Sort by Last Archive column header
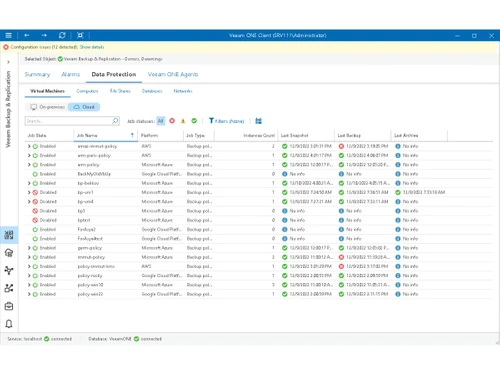The width and height of the screenshot is (500, 375). (x=419, y=135)
